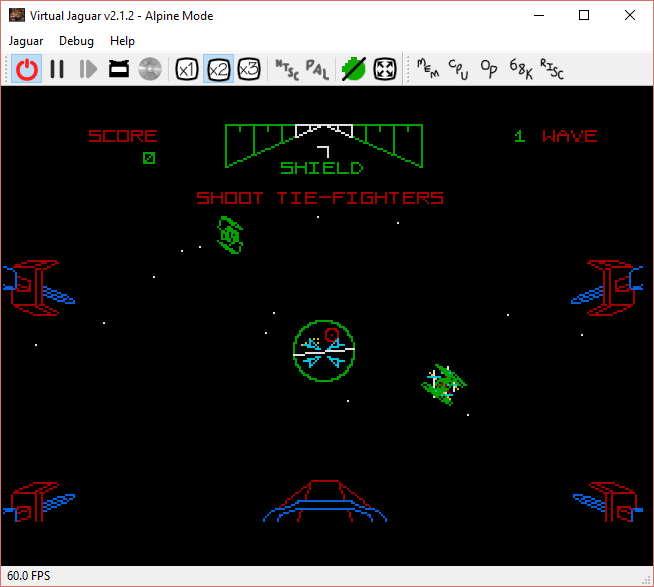Select PAL video mode
This screenshot has width=654, height=587.
pos(316,69)
